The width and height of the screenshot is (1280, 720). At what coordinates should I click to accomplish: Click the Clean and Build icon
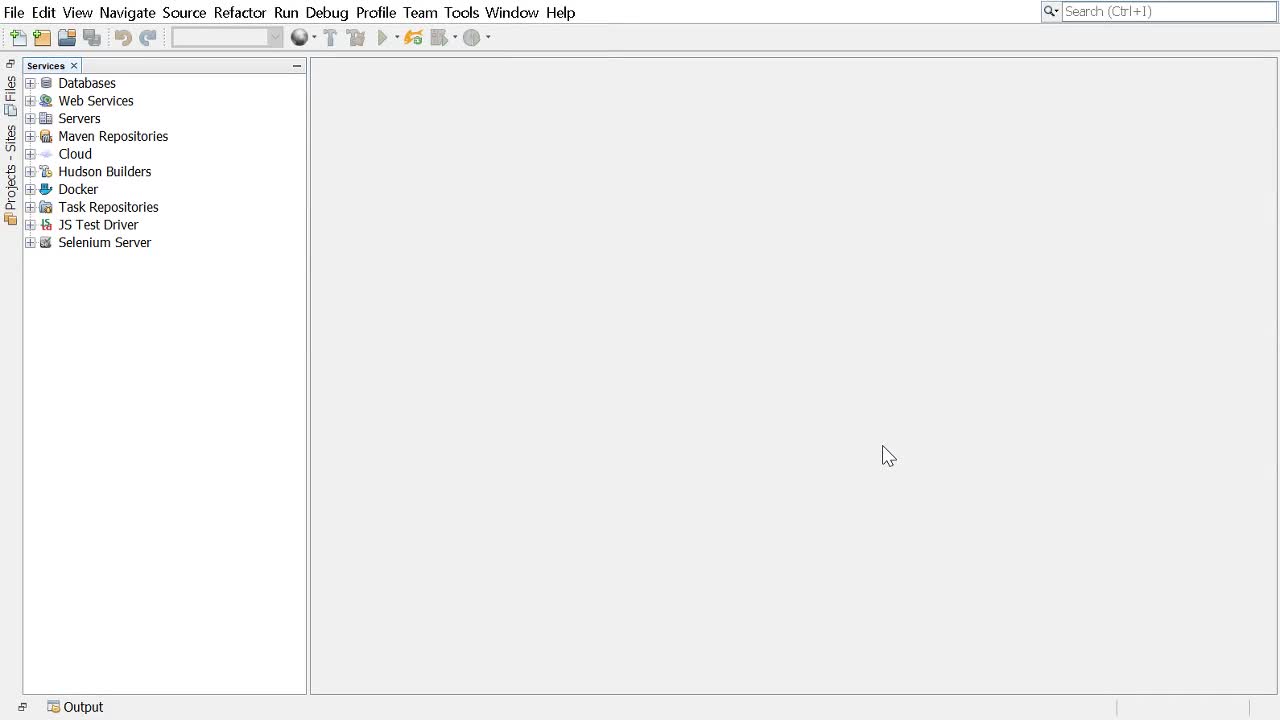tap(356, 37)
